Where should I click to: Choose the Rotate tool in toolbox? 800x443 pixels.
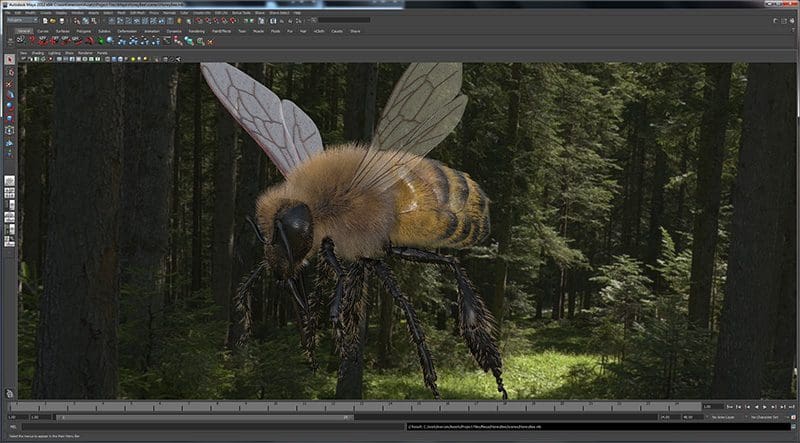[10, 107]
